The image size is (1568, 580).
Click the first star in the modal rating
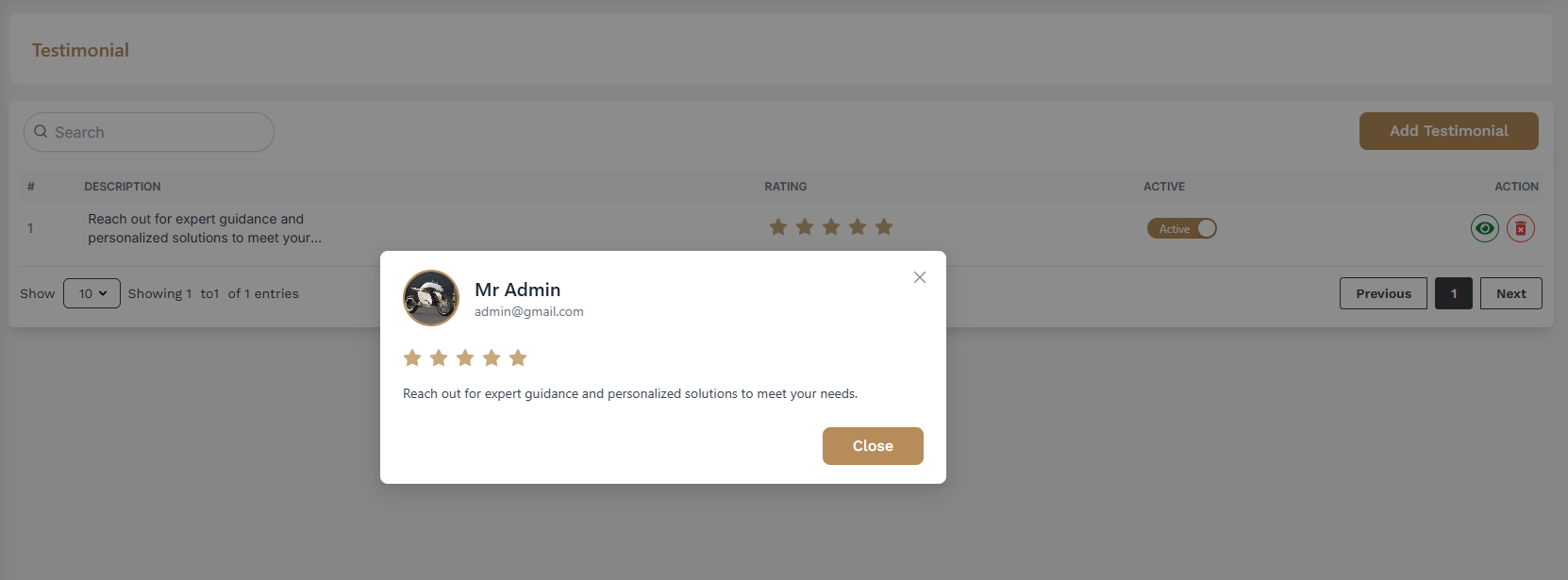[x=412, y=357]
